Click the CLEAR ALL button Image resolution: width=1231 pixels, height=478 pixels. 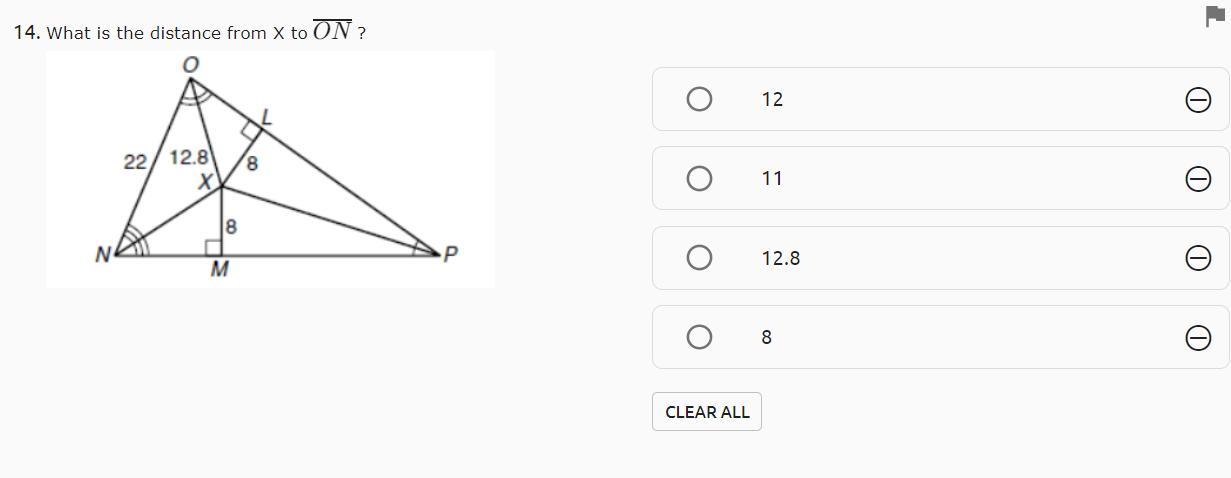coord(707,412)
